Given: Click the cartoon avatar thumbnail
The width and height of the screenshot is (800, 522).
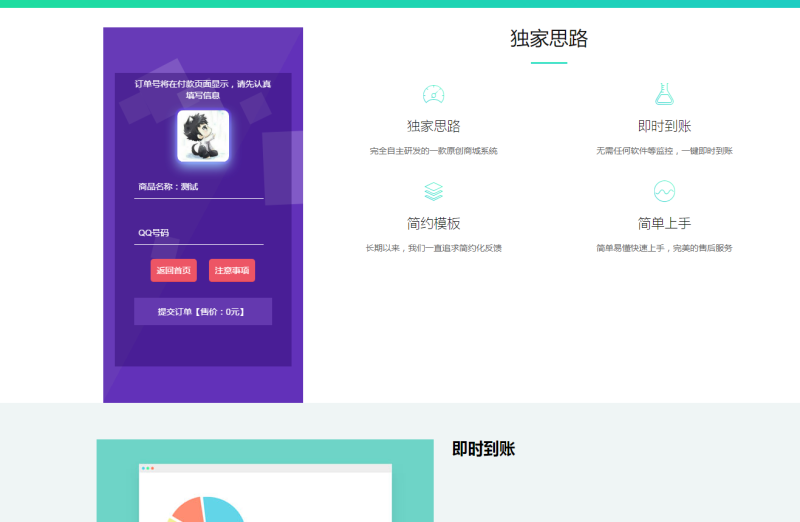Looking at the screenshot, I should [203, 136].
